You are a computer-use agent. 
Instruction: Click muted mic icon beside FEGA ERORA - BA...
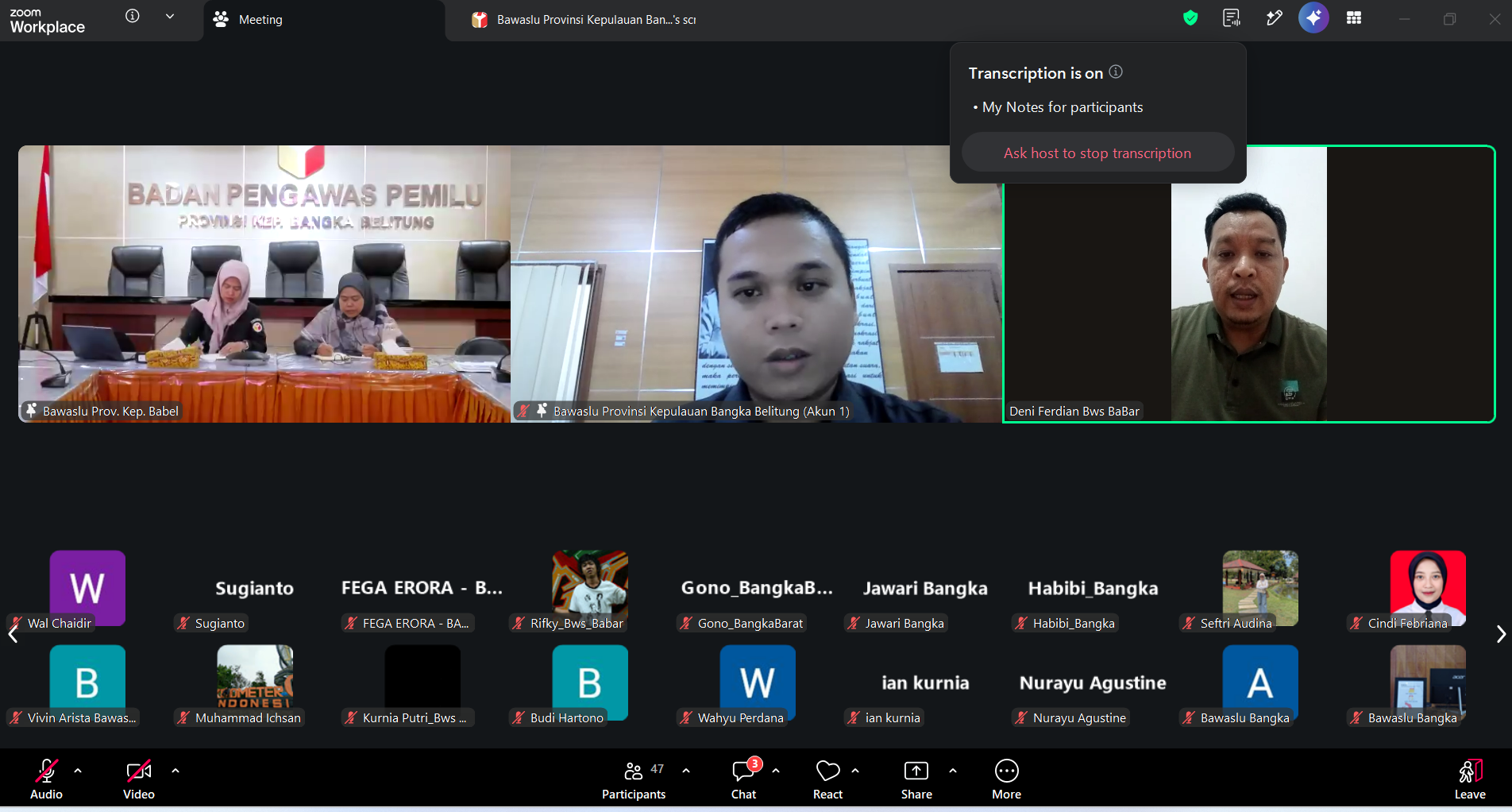[351, 623]
